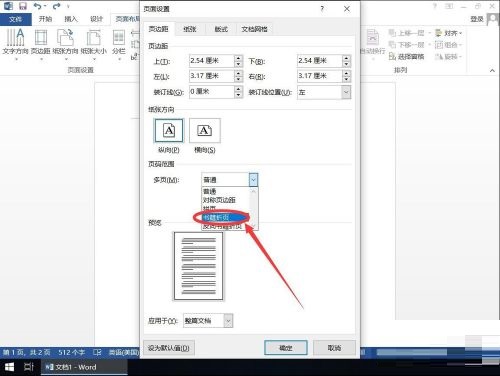This screenshot has height=376, width=500.
Task: Increase the 左 left margin value
Action: (x=238, y=73)
